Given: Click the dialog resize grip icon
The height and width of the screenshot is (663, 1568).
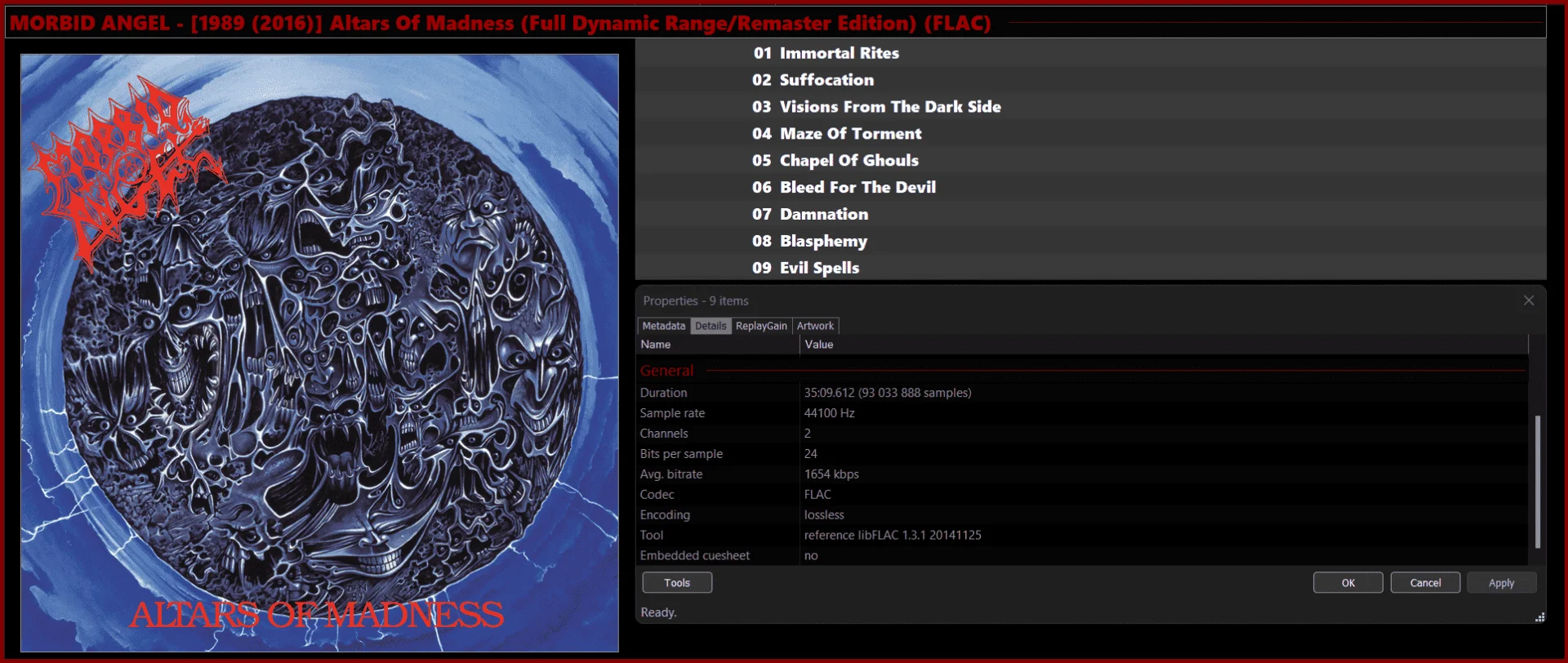Looking at the screenshot, I should coord(1539,617).
